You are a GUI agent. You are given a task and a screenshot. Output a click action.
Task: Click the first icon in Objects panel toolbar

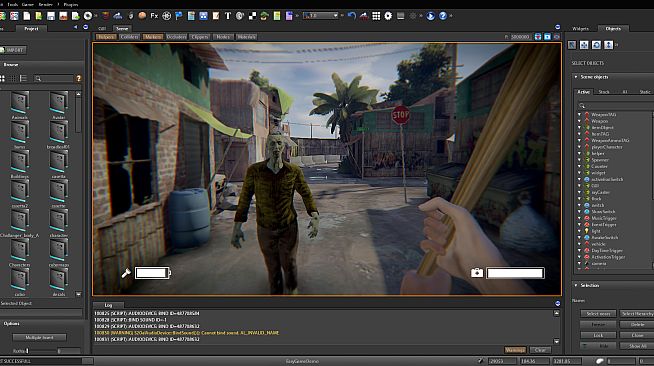(572, 45)
